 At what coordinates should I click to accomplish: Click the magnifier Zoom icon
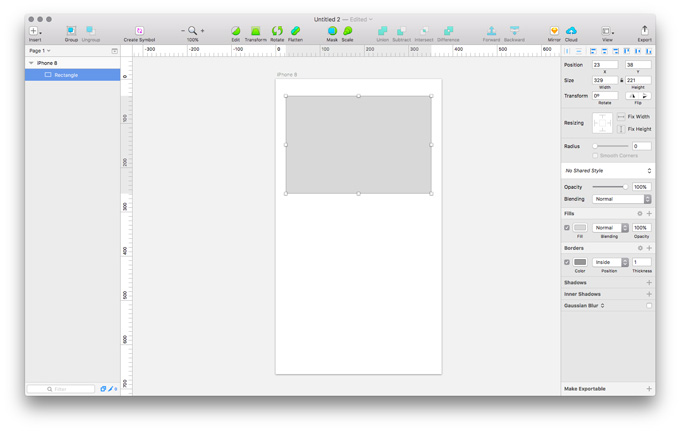click(193, 31)
